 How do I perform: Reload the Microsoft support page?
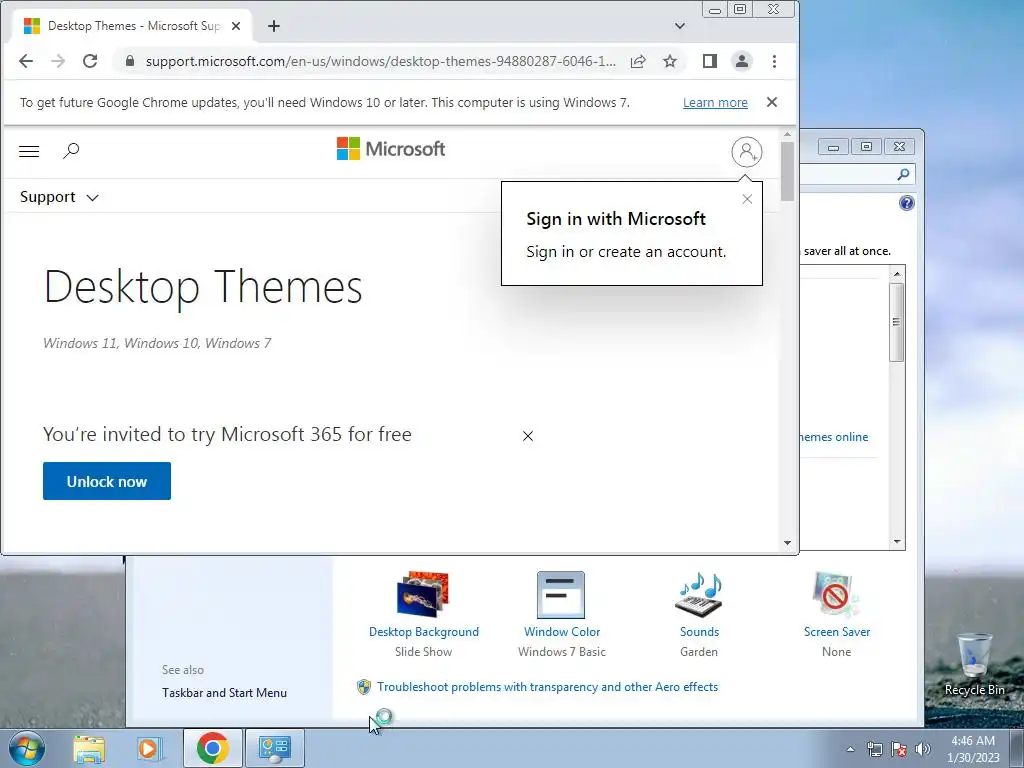90,61
